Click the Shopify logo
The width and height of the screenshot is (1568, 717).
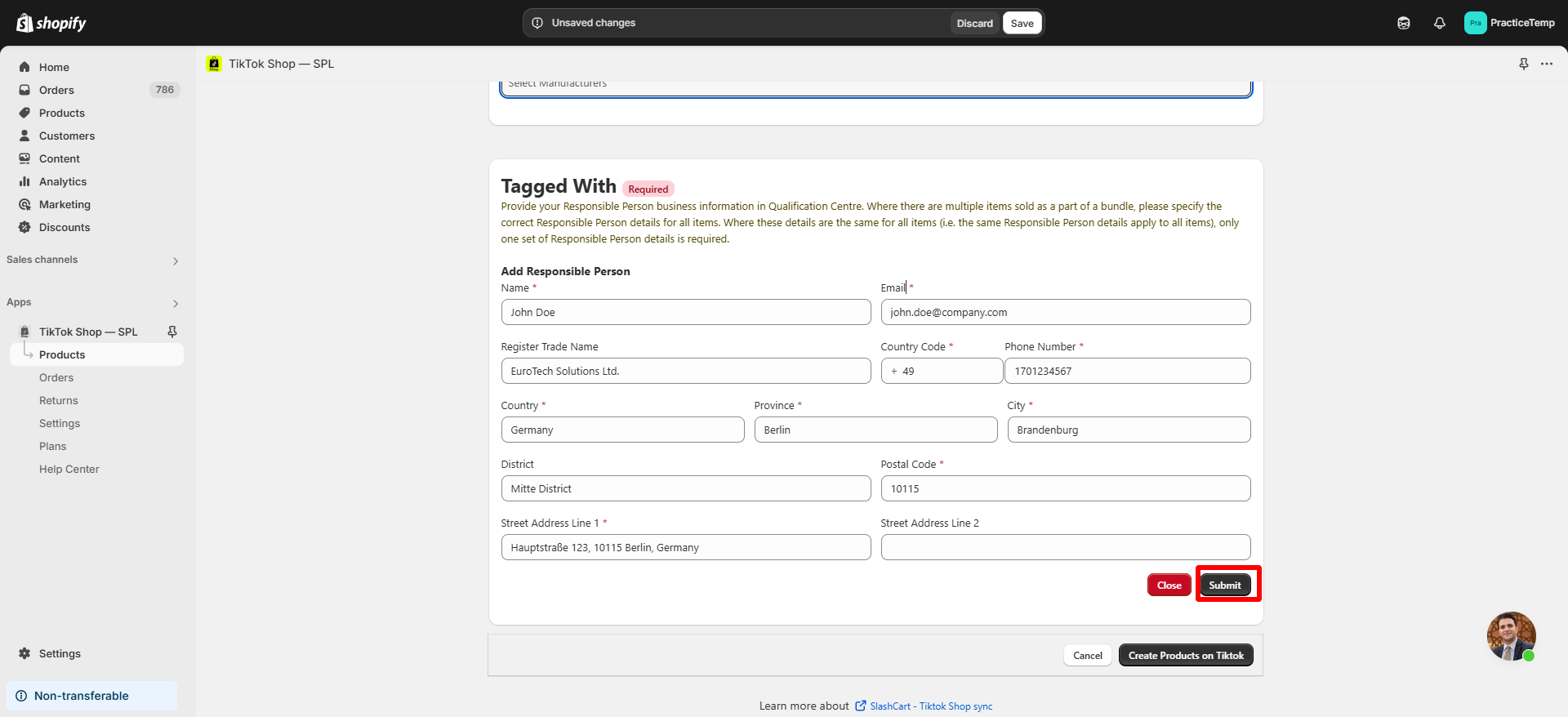pos(51,23)
